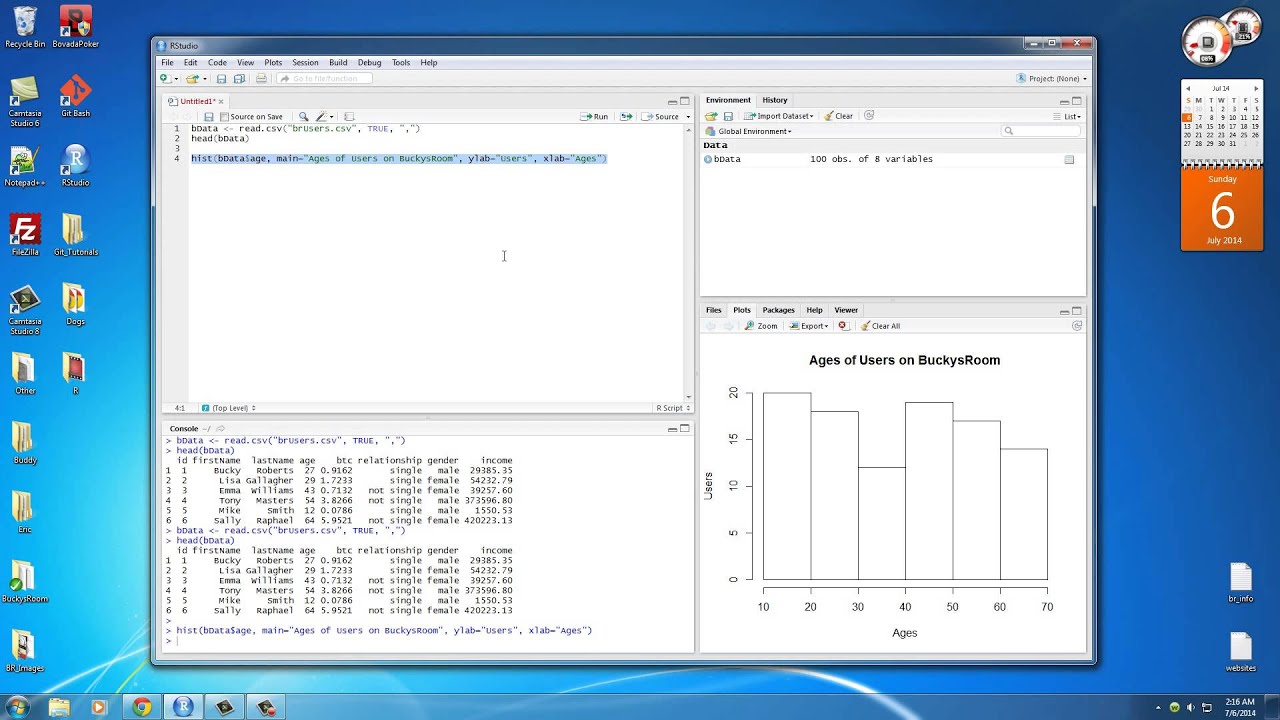Minimize the Plots pane
1280x720 pixels.
click(x=1064, y=311)
